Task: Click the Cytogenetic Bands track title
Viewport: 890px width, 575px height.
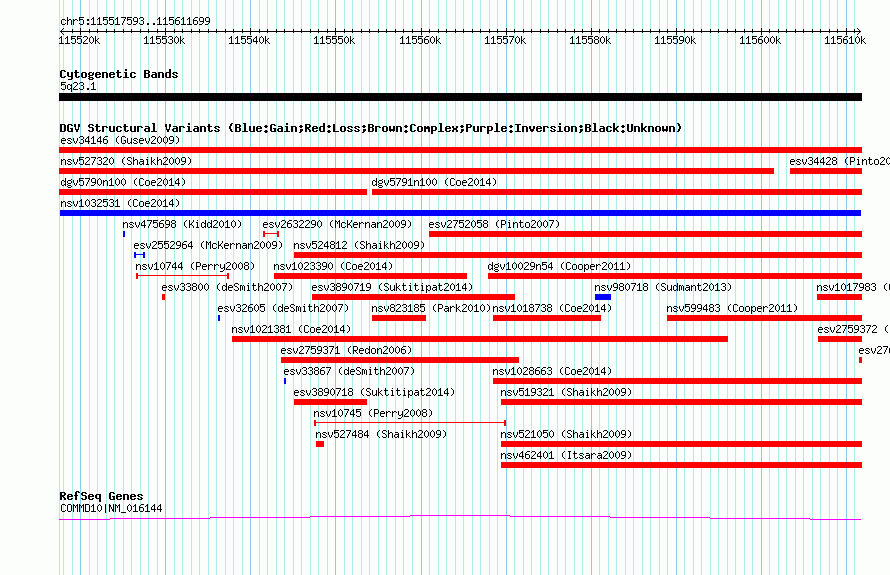Action: 119,74
